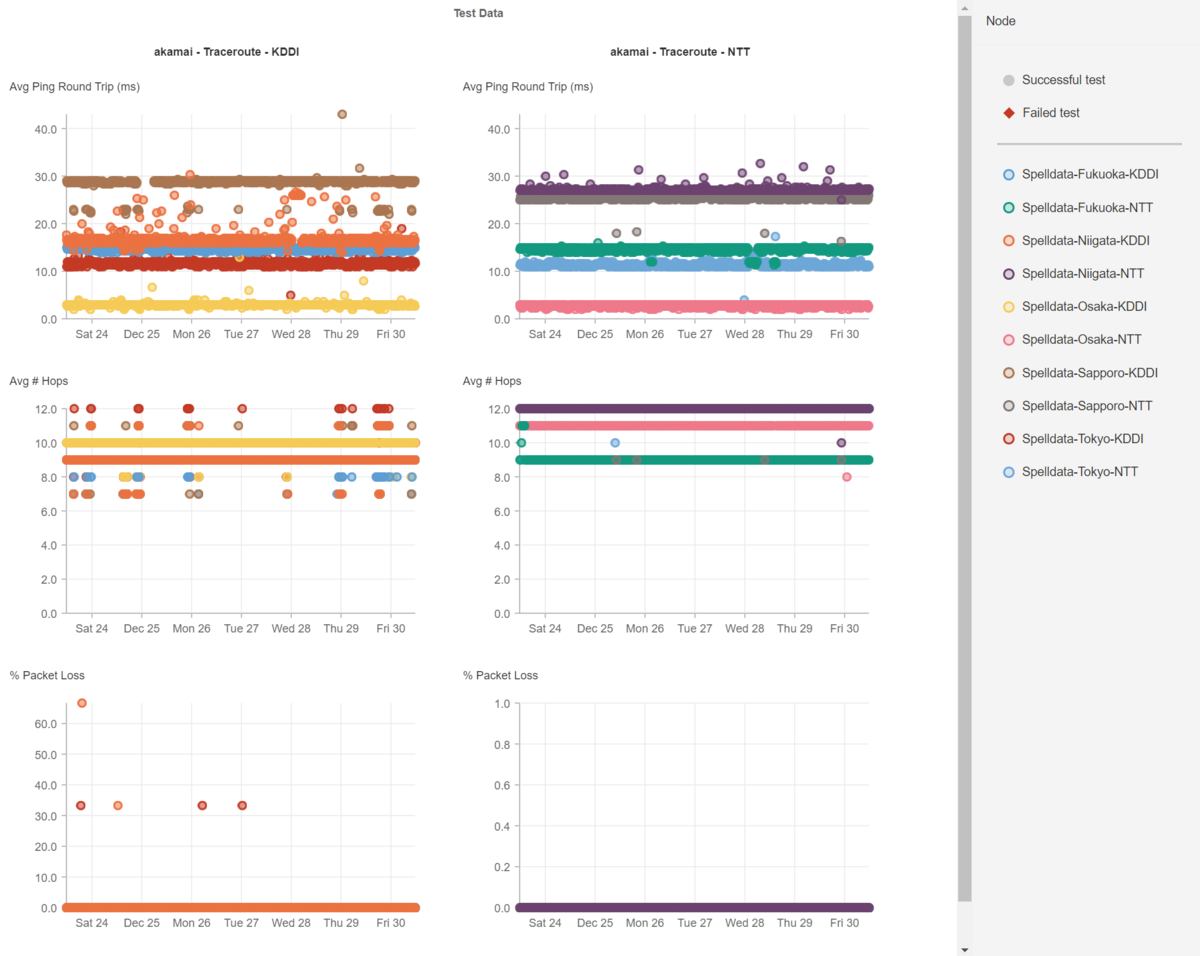Toggle Spelldata-Niigata-KDDI legend entry

[1076, 240]
